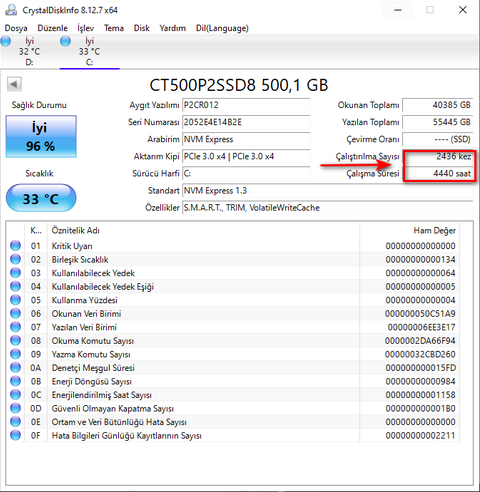
Task: Click status orb for Kritik Uyarı row
Action: (15, 246)
